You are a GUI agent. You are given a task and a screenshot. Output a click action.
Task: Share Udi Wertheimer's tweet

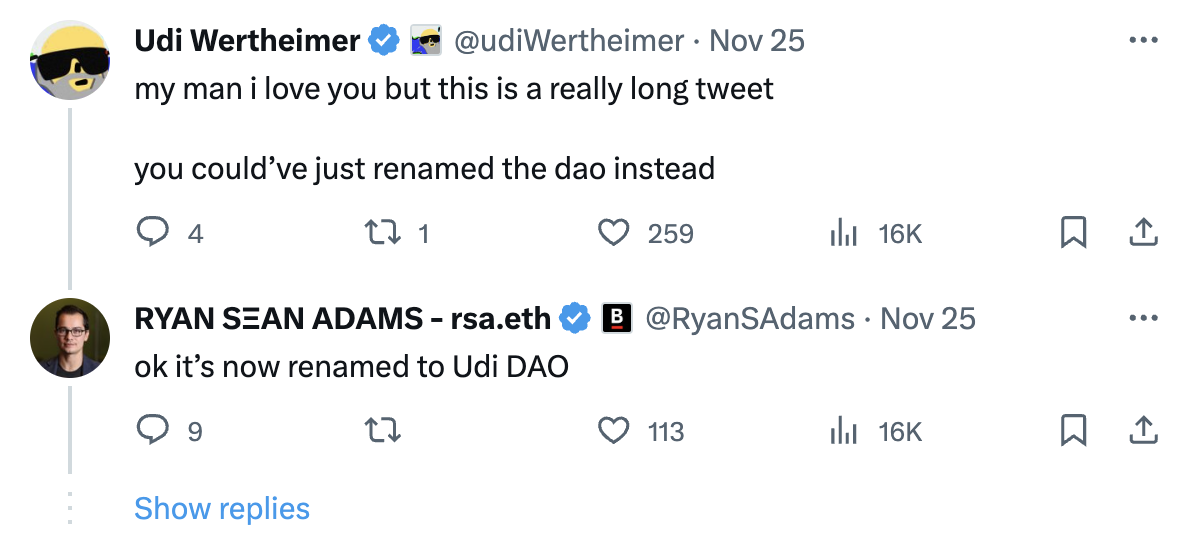[1143, 233]
